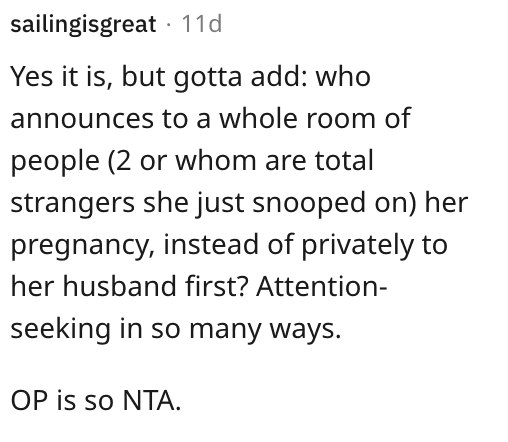Click the text "OP is so NTA."

coord(96,401)
